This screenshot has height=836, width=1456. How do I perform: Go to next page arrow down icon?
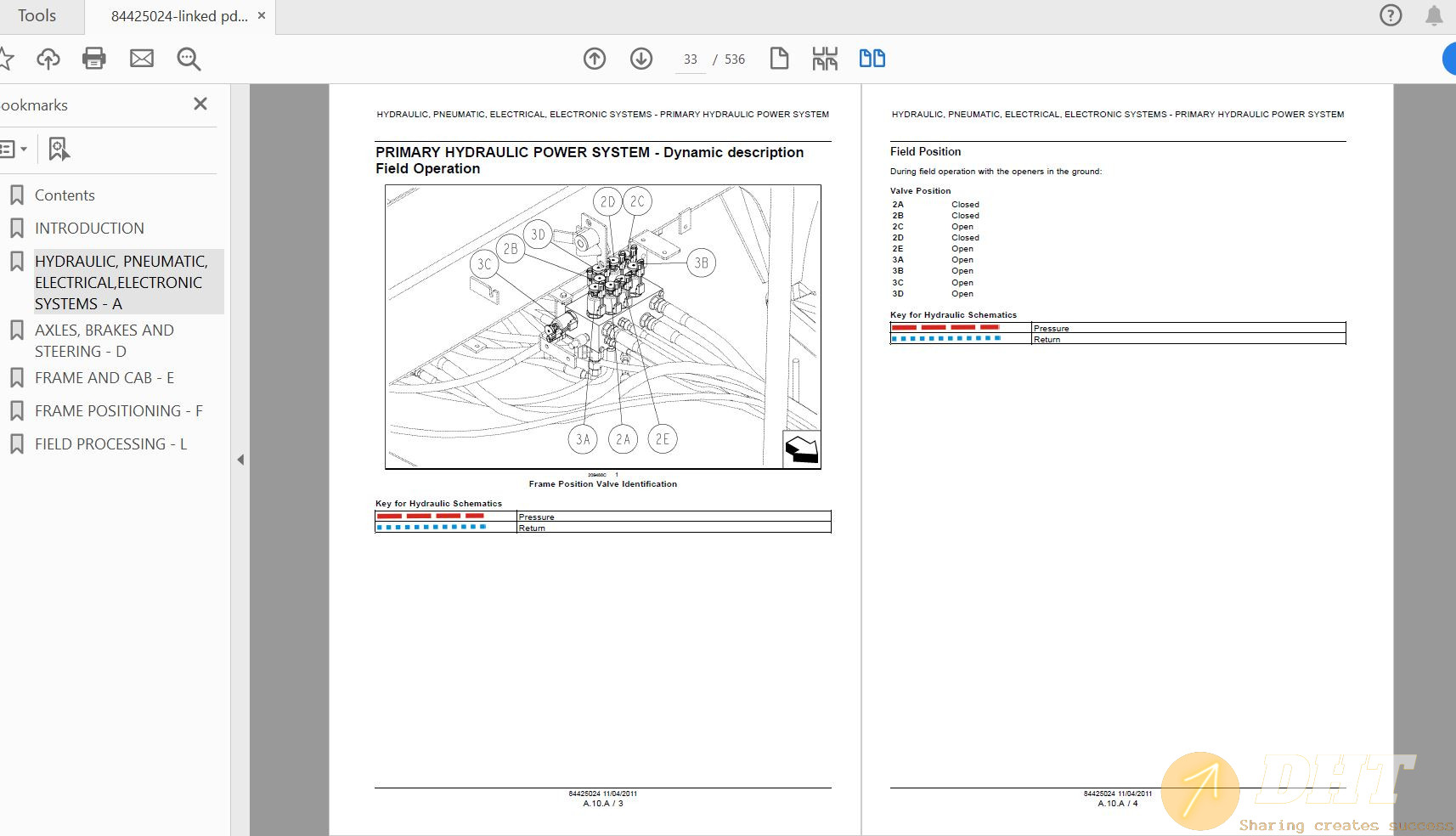pyautogui.click(x=641, y=59)
